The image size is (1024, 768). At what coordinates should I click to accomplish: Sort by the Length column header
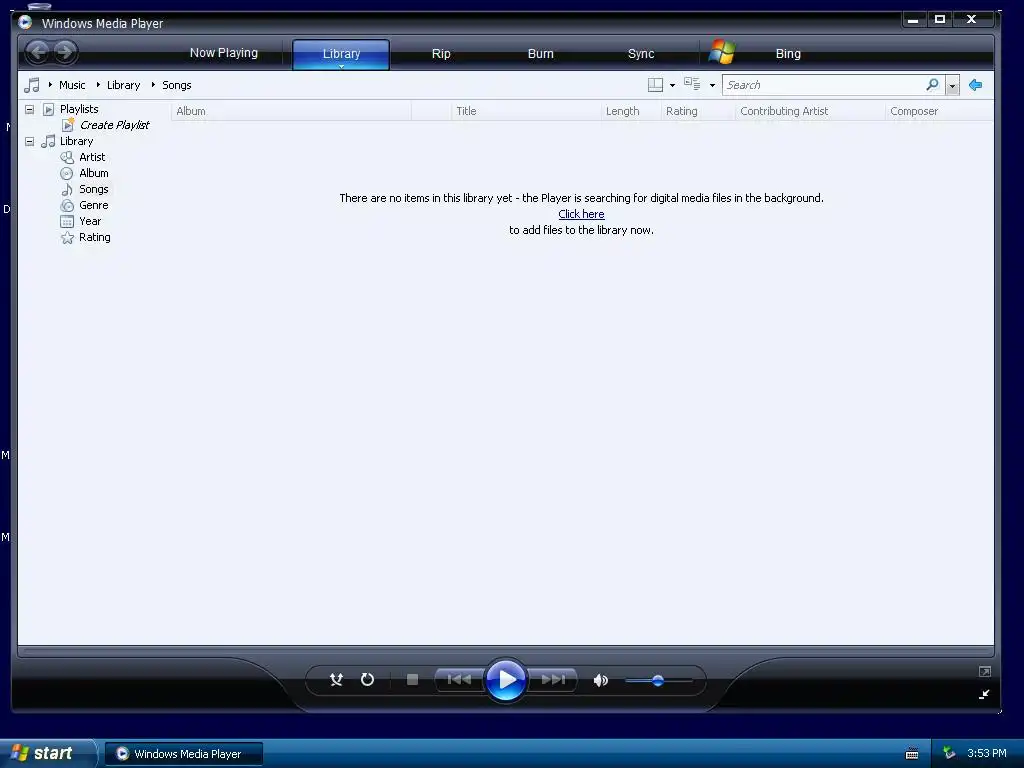pos(631,111)
